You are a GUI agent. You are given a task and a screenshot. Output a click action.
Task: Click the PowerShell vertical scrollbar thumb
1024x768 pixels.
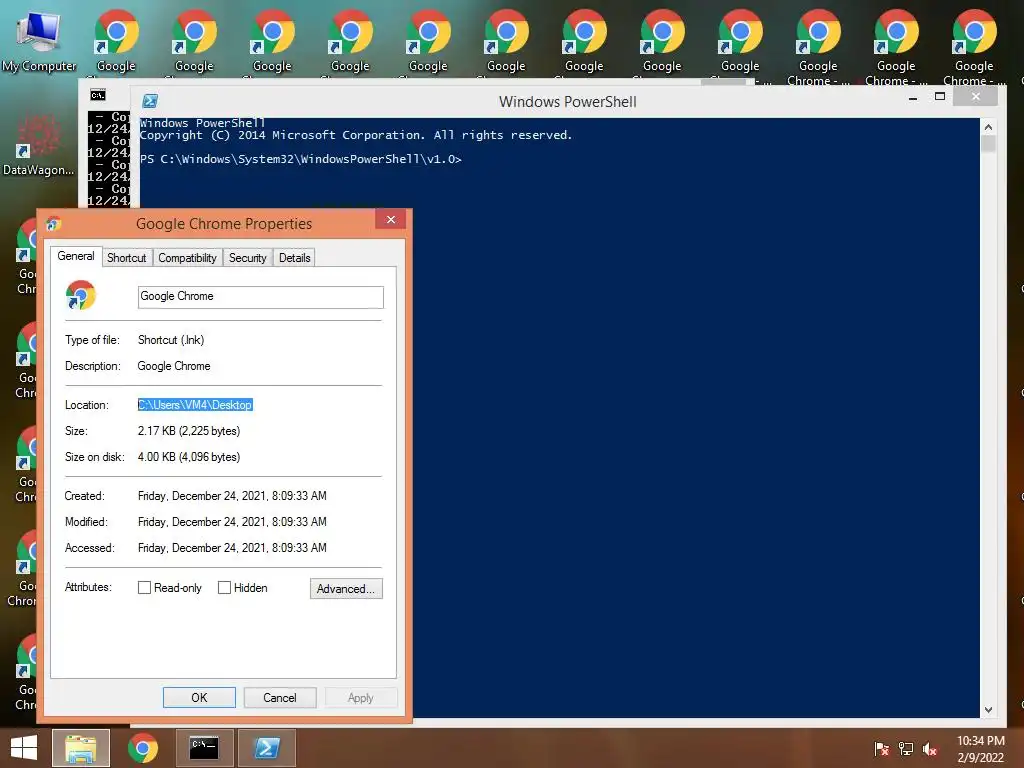point(988,144)
